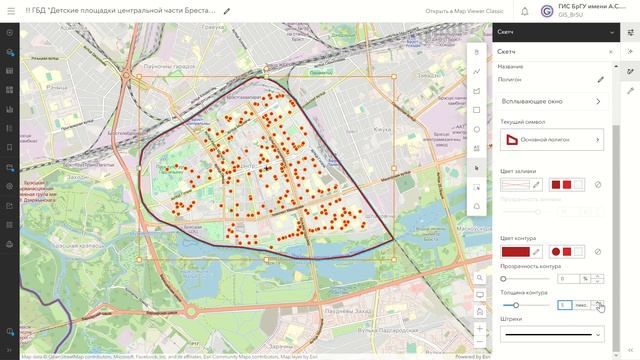Pick the white recent outline color
Screen dimensions: 640x360
click(x=578, y=252)
